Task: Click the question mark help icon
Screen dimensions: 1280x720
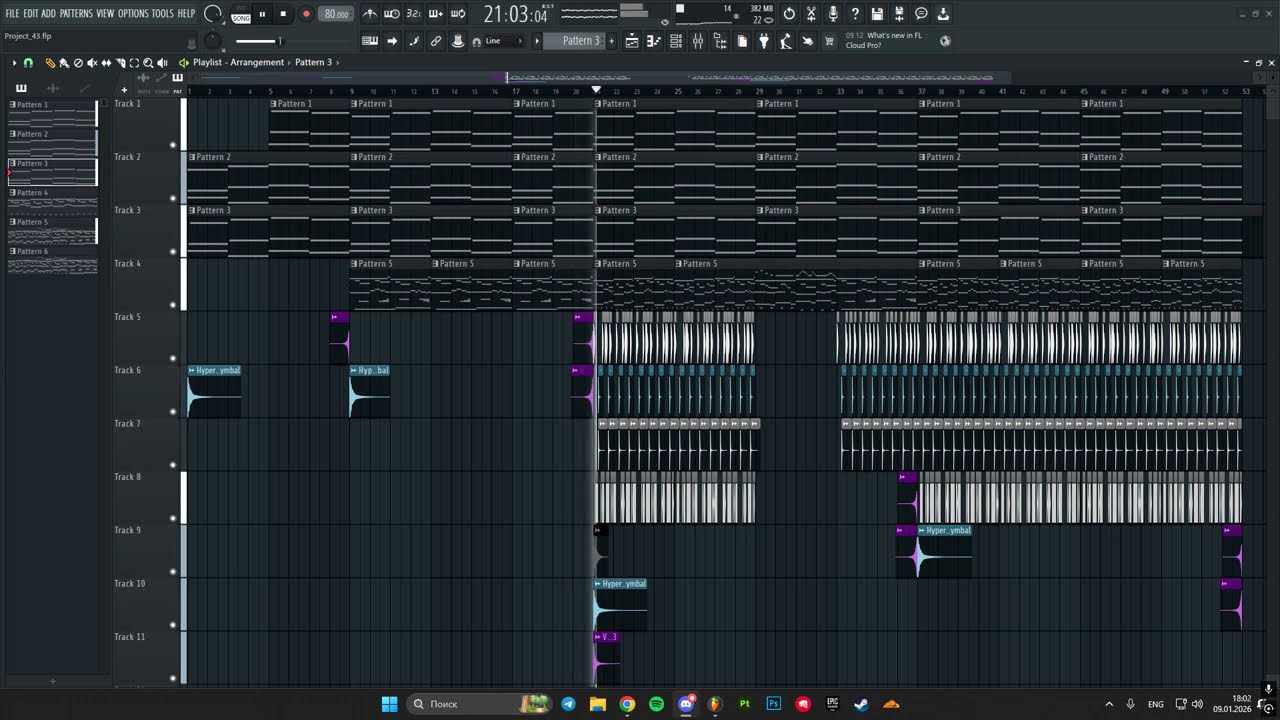Action: click(855, 14)
